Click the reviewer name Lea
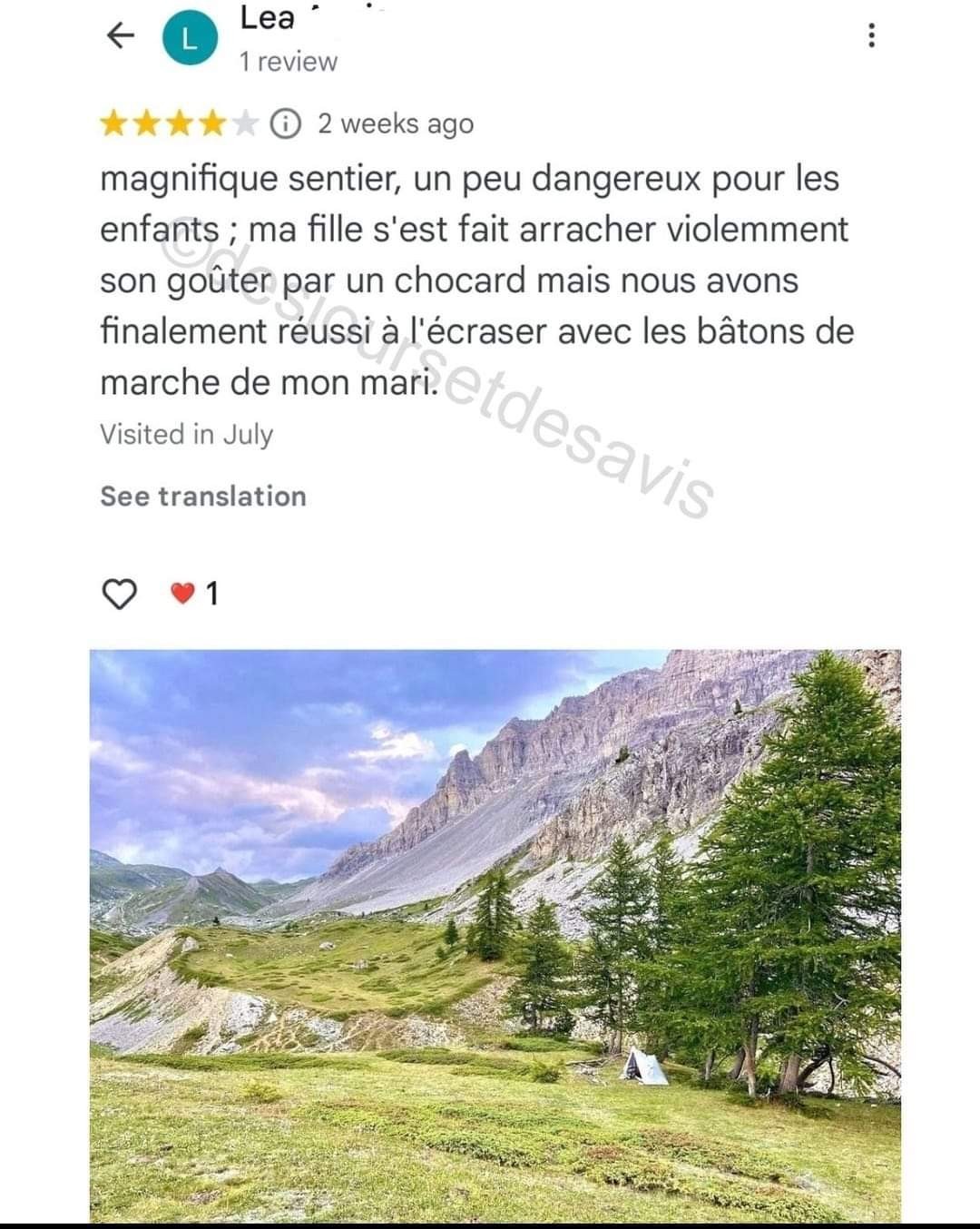The height and width of the screenshot is (1229, 980). point(267,17)
